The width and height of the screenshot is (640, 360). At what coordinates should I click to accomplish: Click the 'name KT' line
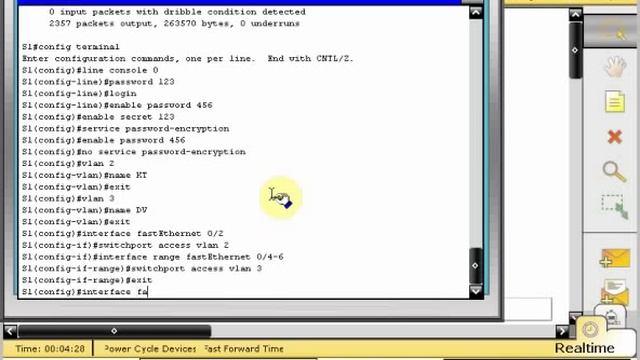coord(84,175)
